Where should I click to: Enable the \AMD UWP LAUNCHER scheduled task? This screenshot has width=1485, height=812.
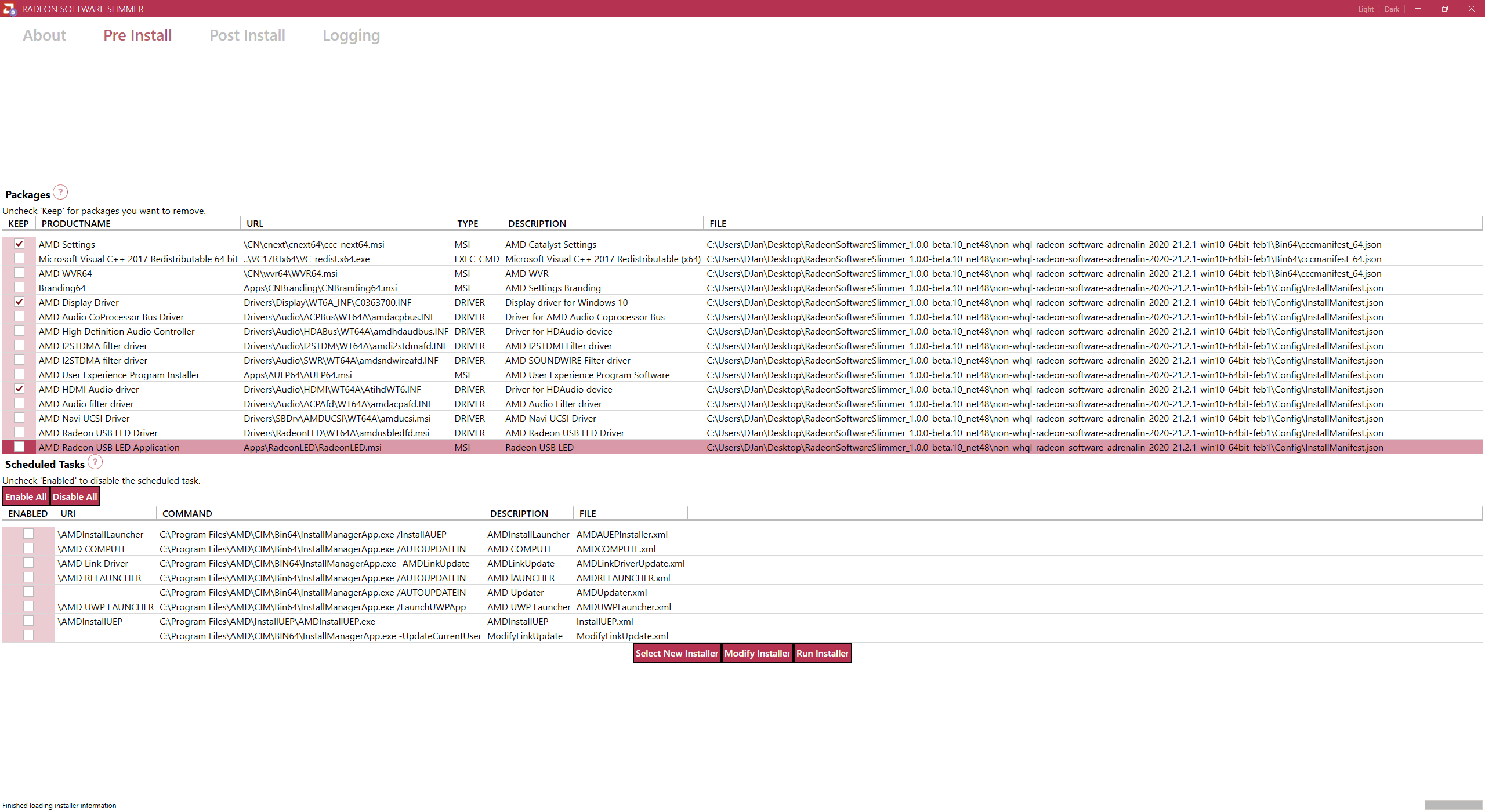28,606
